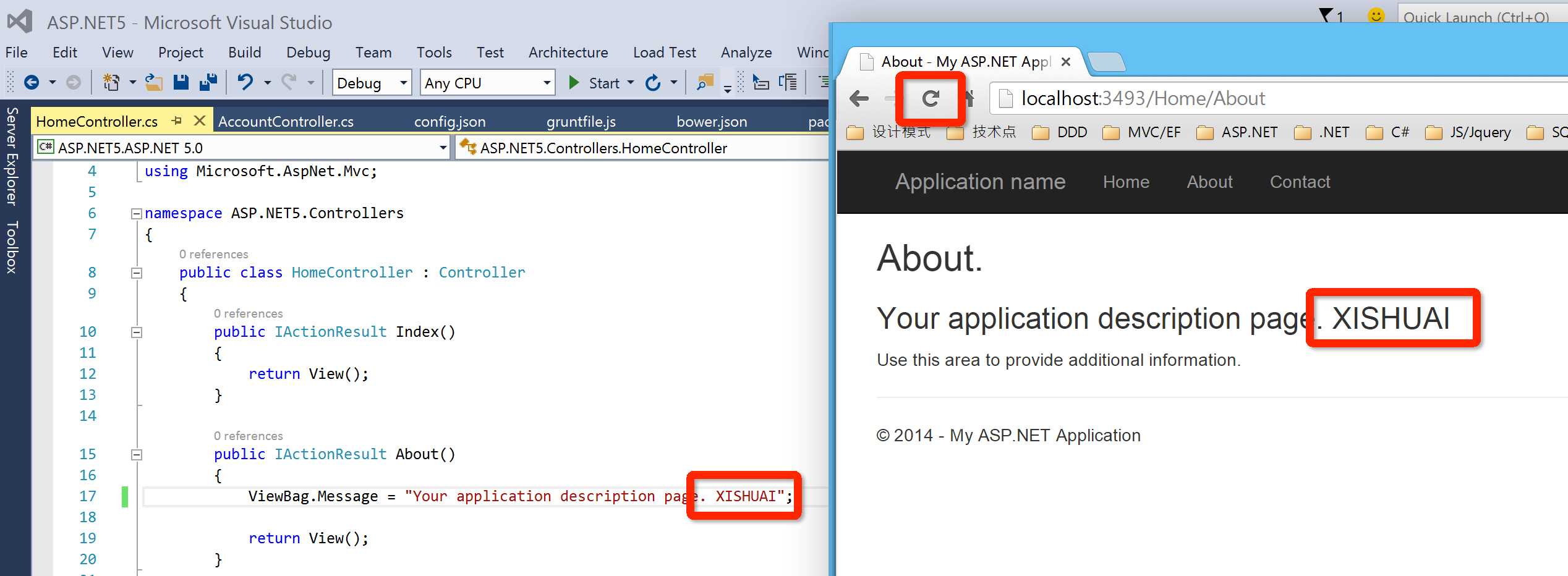Open the Any CPU platform dropdown
The width and height of the screenshot is (1568, 576).
tap(487, 83)
